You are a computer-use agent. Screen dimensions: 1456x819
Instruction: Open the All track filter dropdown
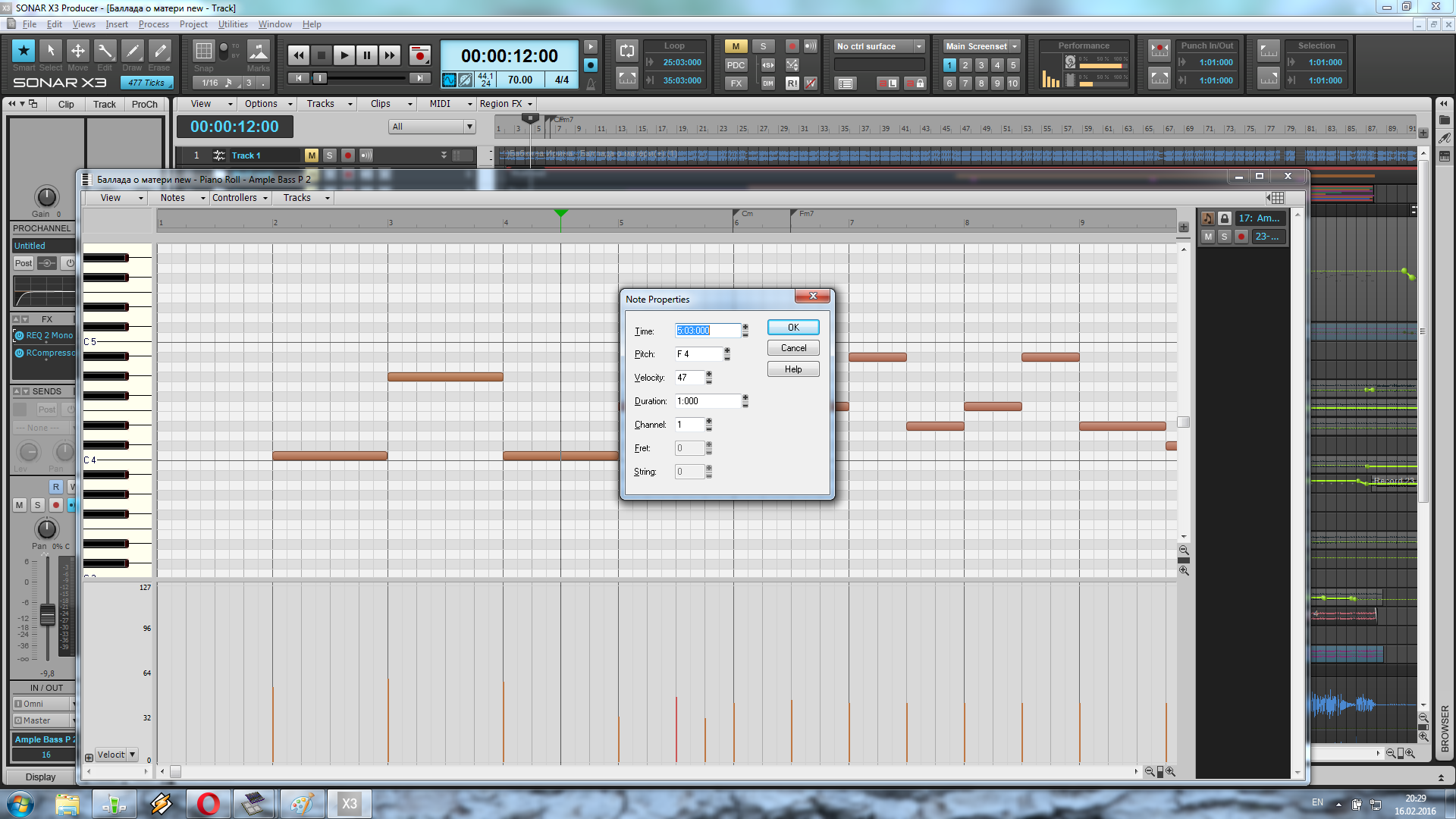432,127
